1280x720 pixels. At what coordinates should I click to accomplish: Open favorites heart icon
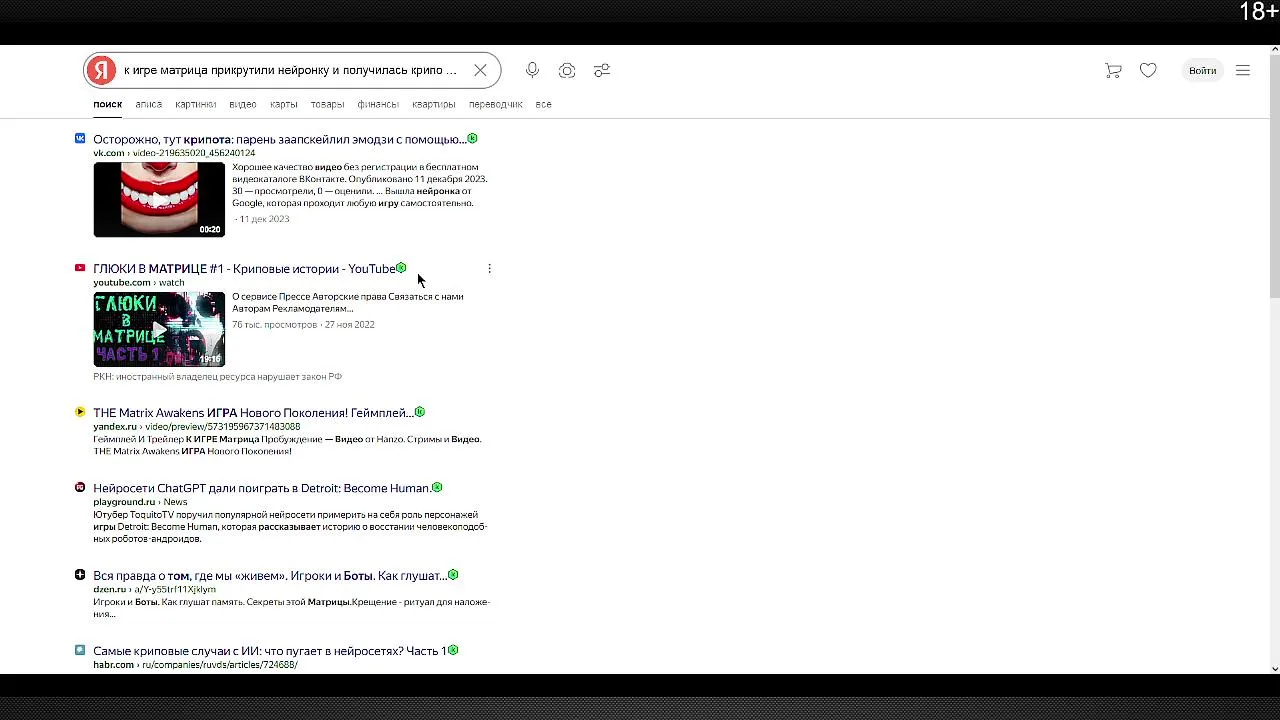point(1148,70)
